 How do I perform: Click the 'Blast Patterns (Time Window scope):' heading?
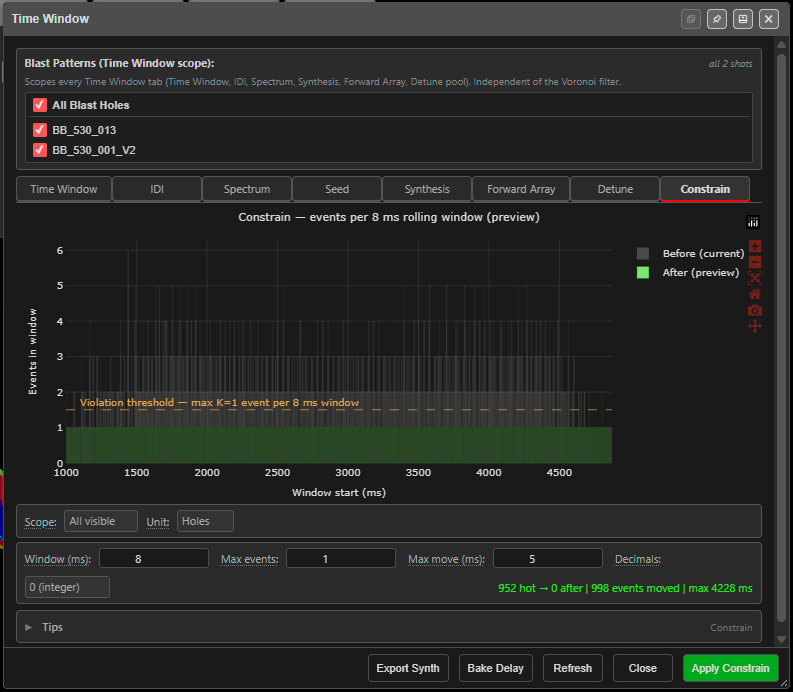119,63
